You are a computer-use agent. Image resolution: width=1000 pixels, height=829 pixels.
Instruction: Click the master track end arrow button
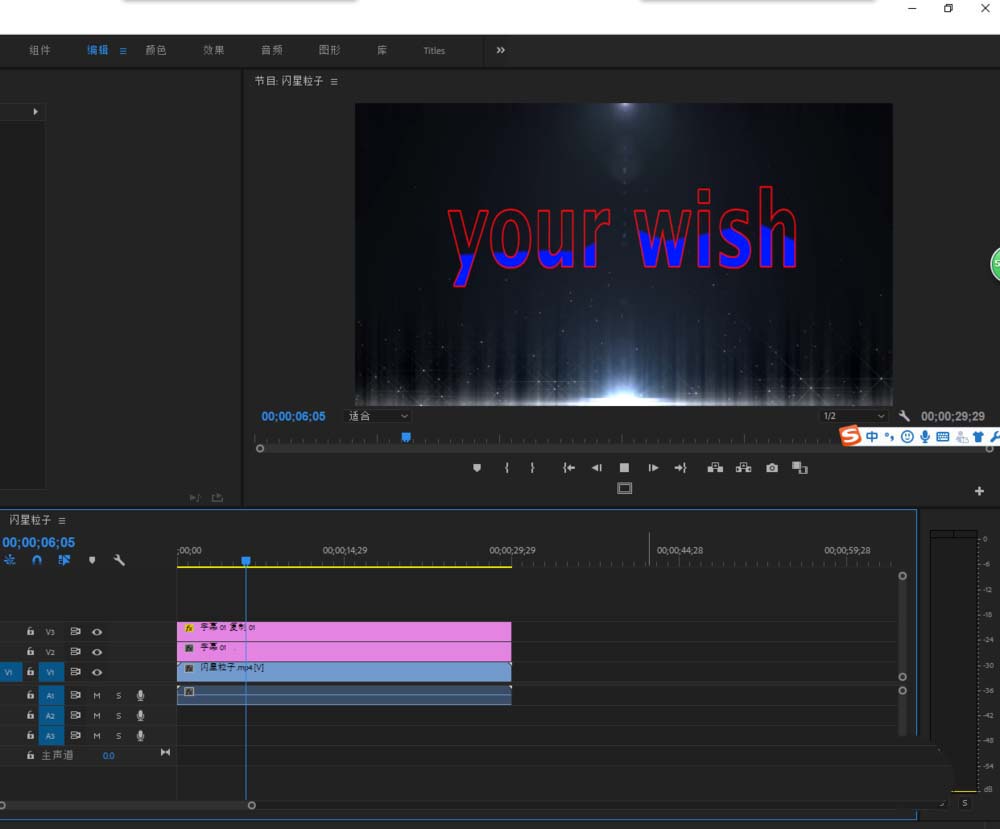click(165, 752)
